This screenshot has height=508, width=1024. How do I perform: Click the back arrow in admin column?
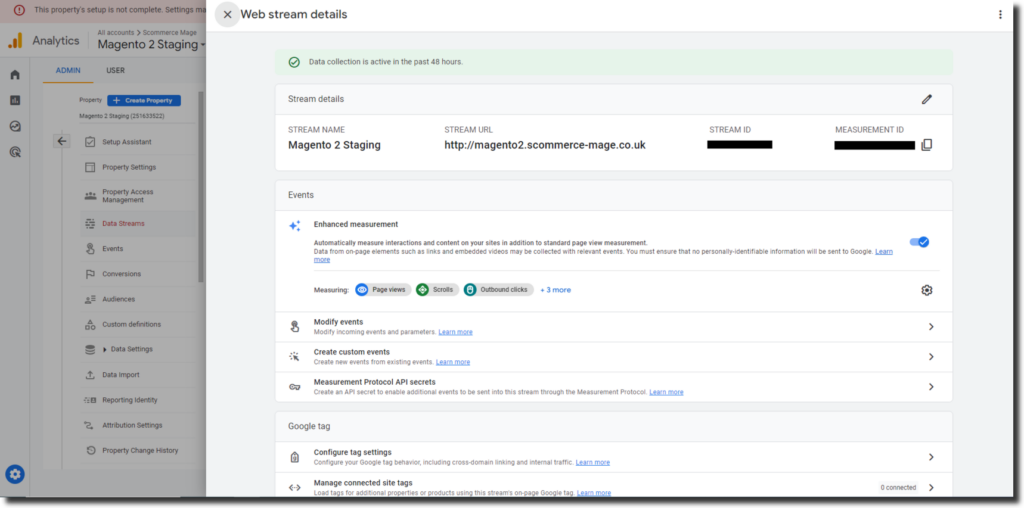(x=62, y=142)
